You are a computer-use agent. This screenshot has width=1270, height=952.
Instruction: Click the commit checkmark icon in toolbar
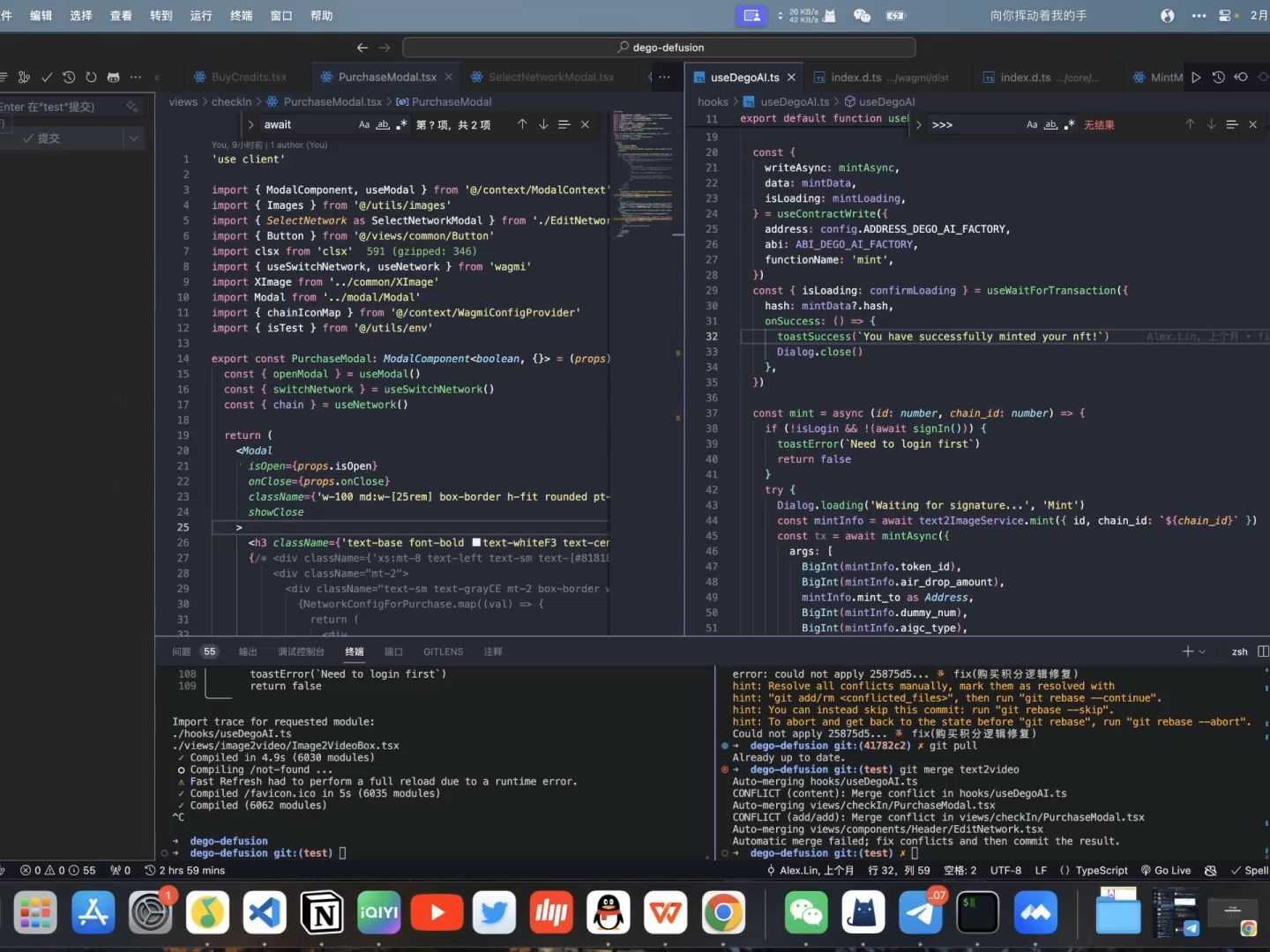[x=47, y=78]
